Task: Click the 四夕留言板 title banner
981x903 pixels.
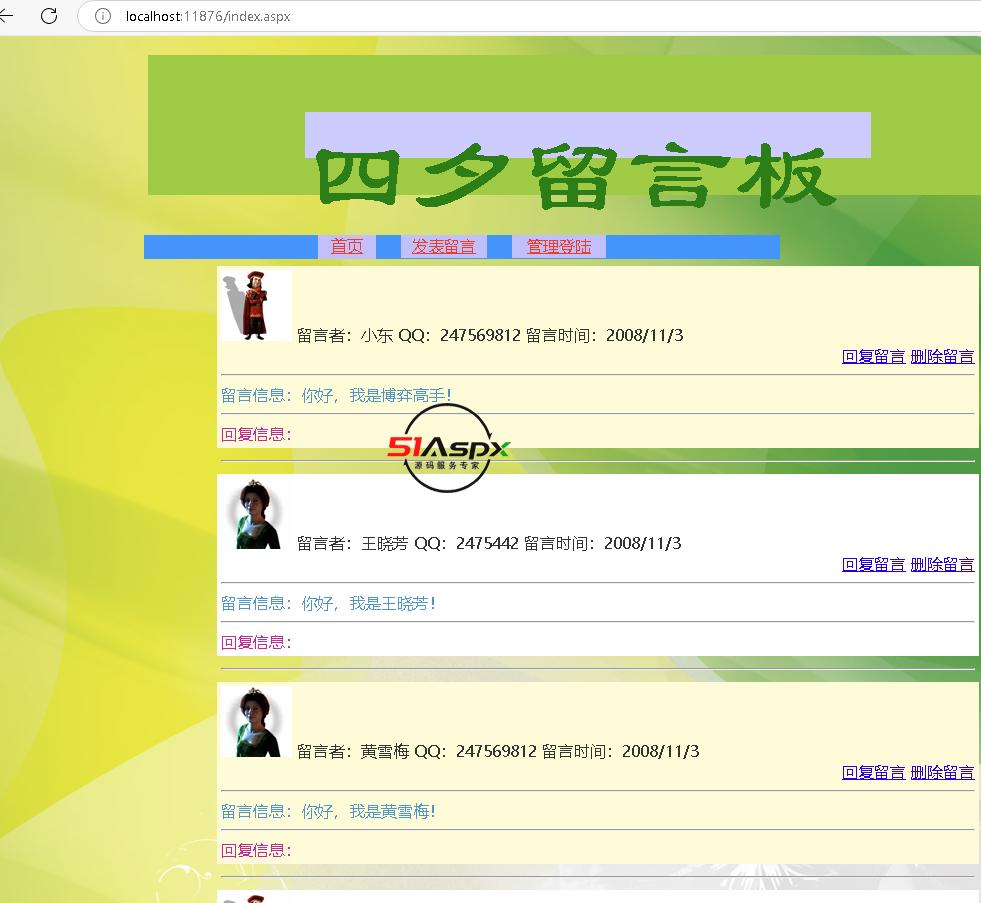Action: pos(577,175)
